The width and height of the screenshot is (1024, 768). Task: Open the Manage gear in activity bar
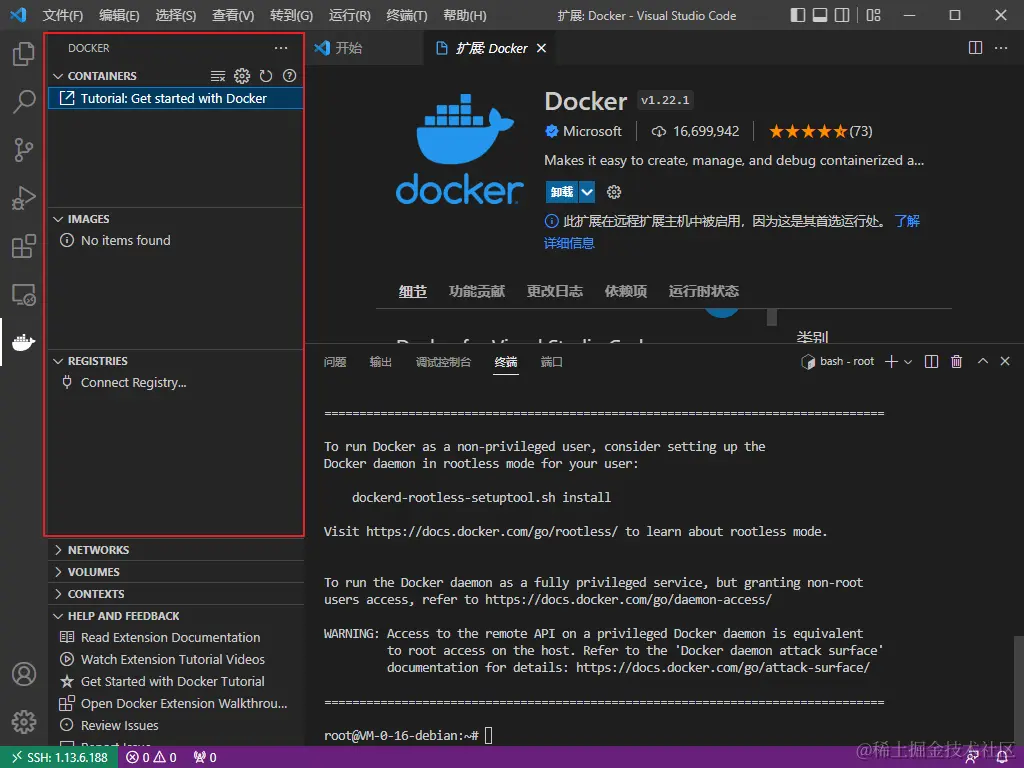click(24, 722)
